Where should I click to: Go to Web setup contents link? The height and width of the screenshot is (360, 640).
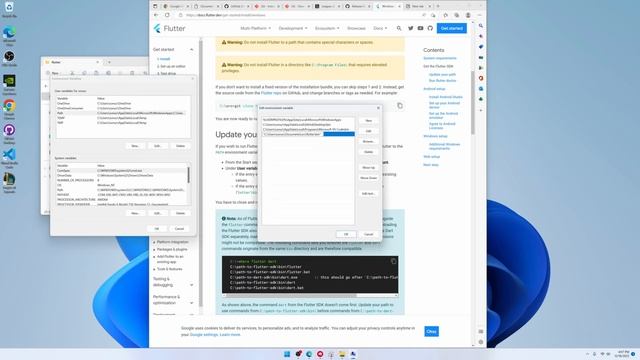click(431, 156)
